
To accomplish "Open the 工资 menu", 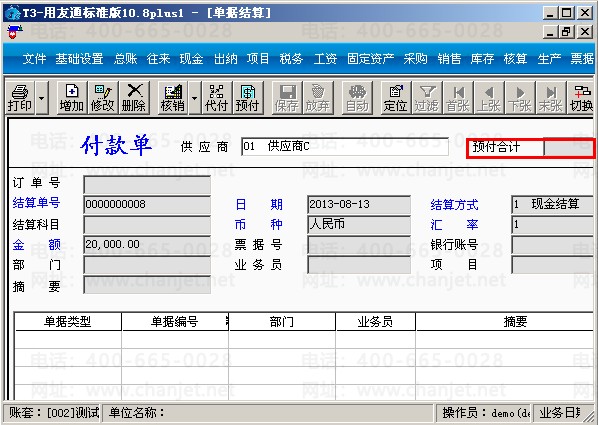I will coord(325,59).
